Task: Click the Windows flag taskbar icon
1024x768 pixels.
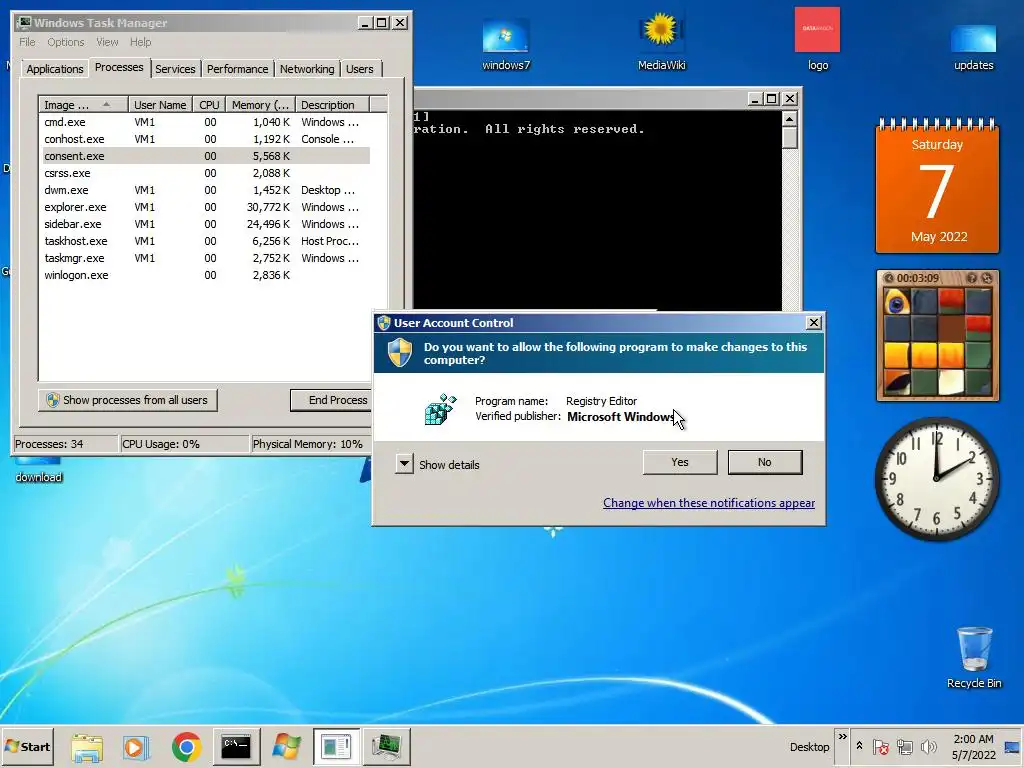Action: (x=287, y=747)
